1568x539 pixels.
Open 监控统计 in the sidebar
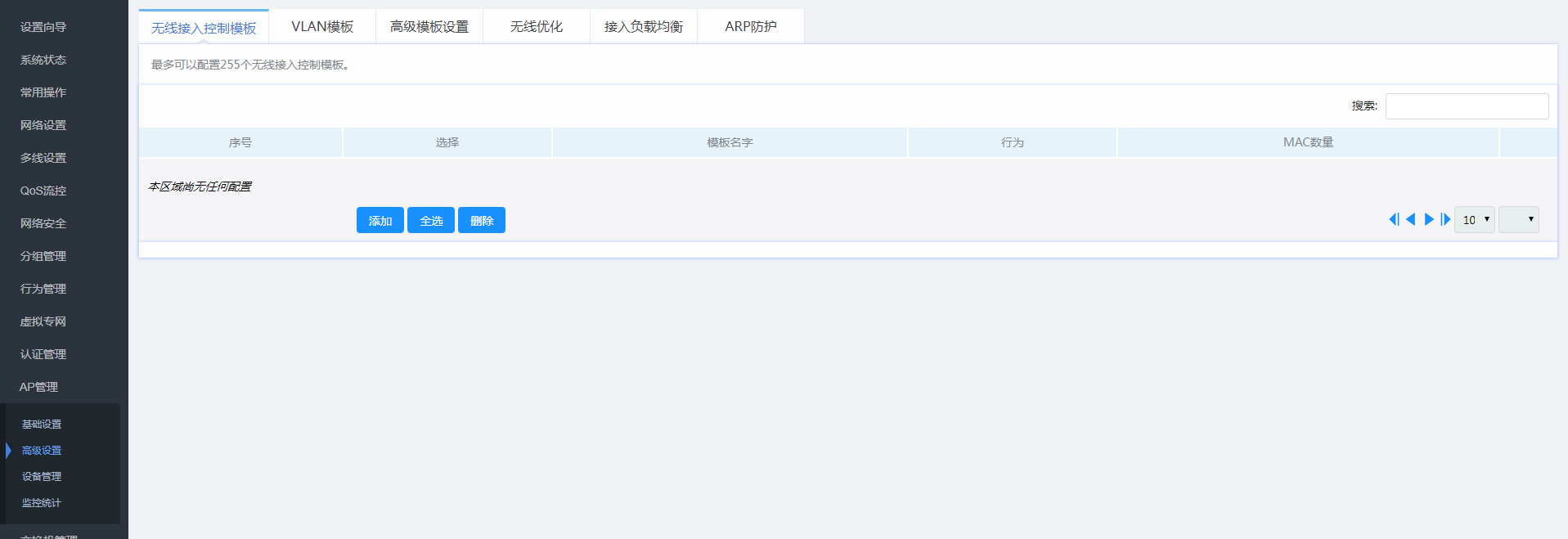(x=42, y=503)
